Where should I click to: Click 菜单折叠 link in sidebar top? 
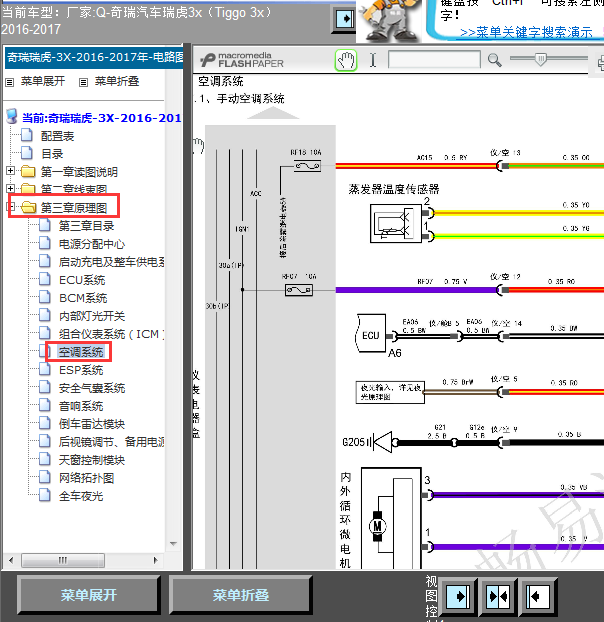pos(117,81)
